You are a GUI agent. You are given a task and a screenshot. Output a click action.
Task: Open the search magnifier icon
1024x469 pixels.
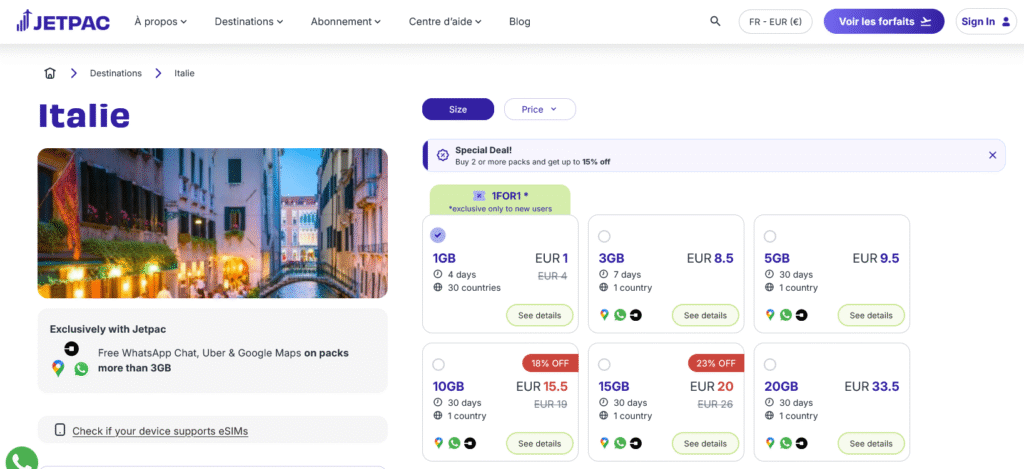coord(715,21)
